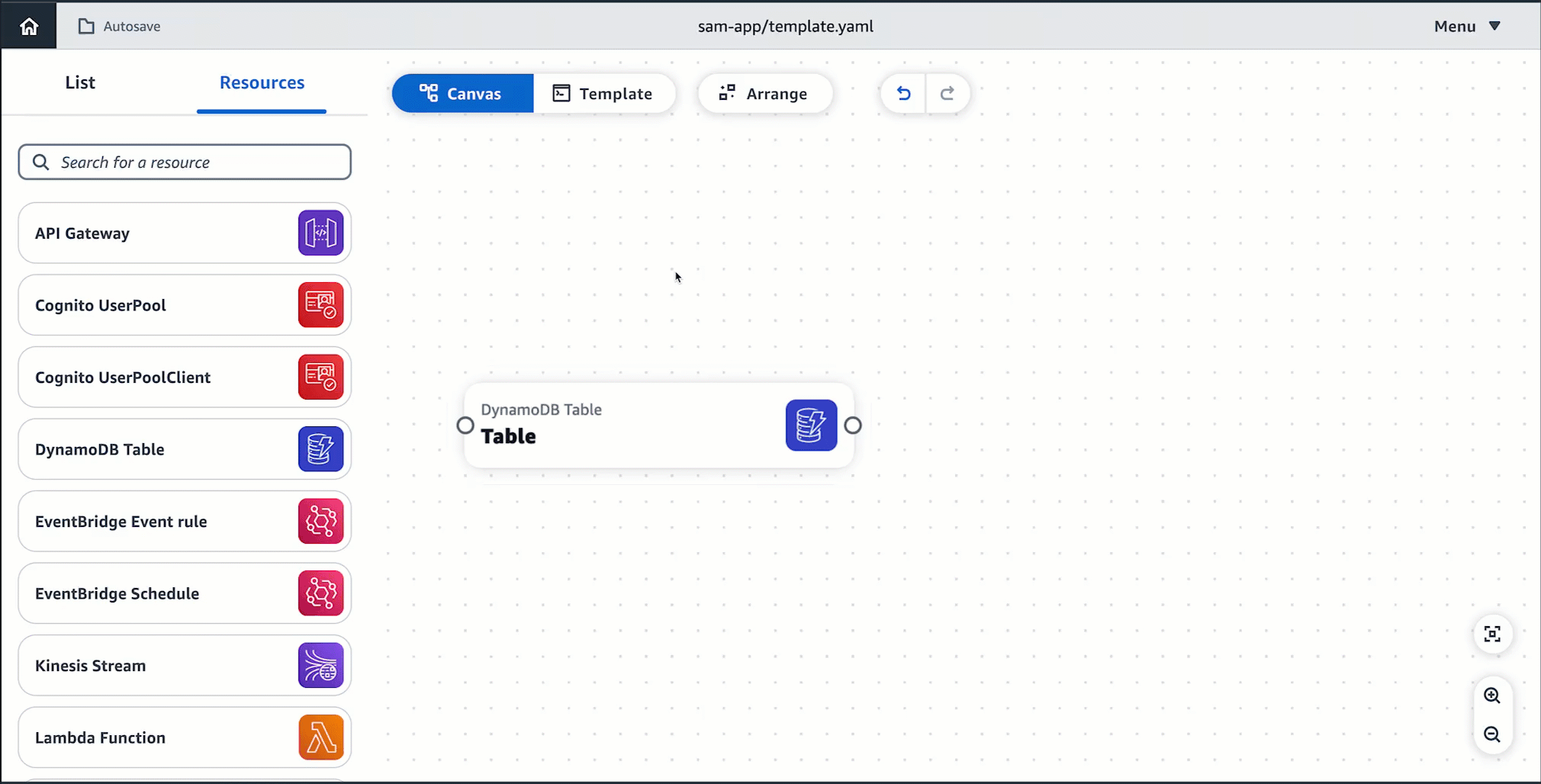Image resolution: width=1541 pixels, height=784 pixels.
Task: Click the Kinesis Stream icon
Action: [320, 664]
